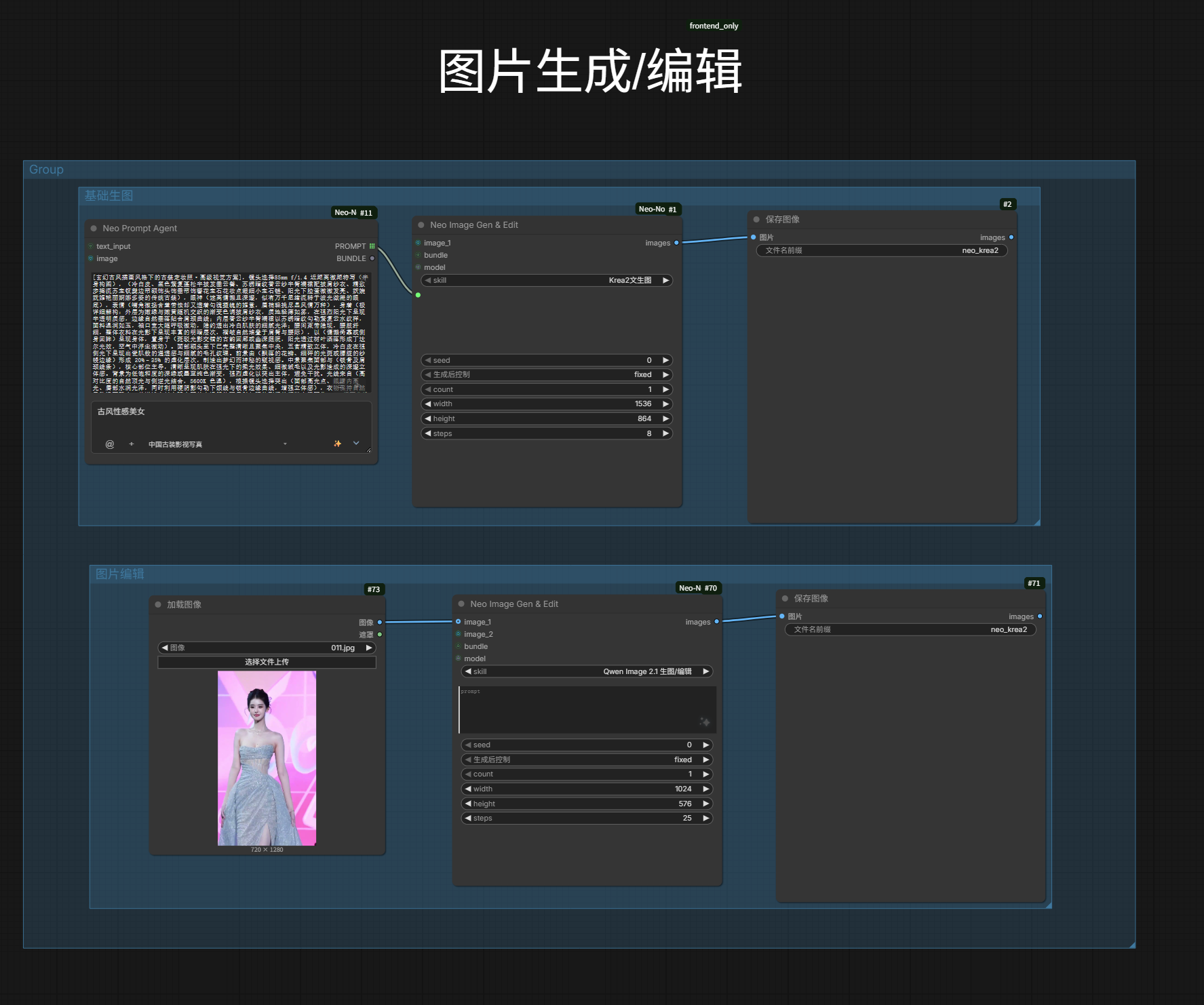
Task: Click the 图片 input socket on save node #71
Action: click(781, 616)
